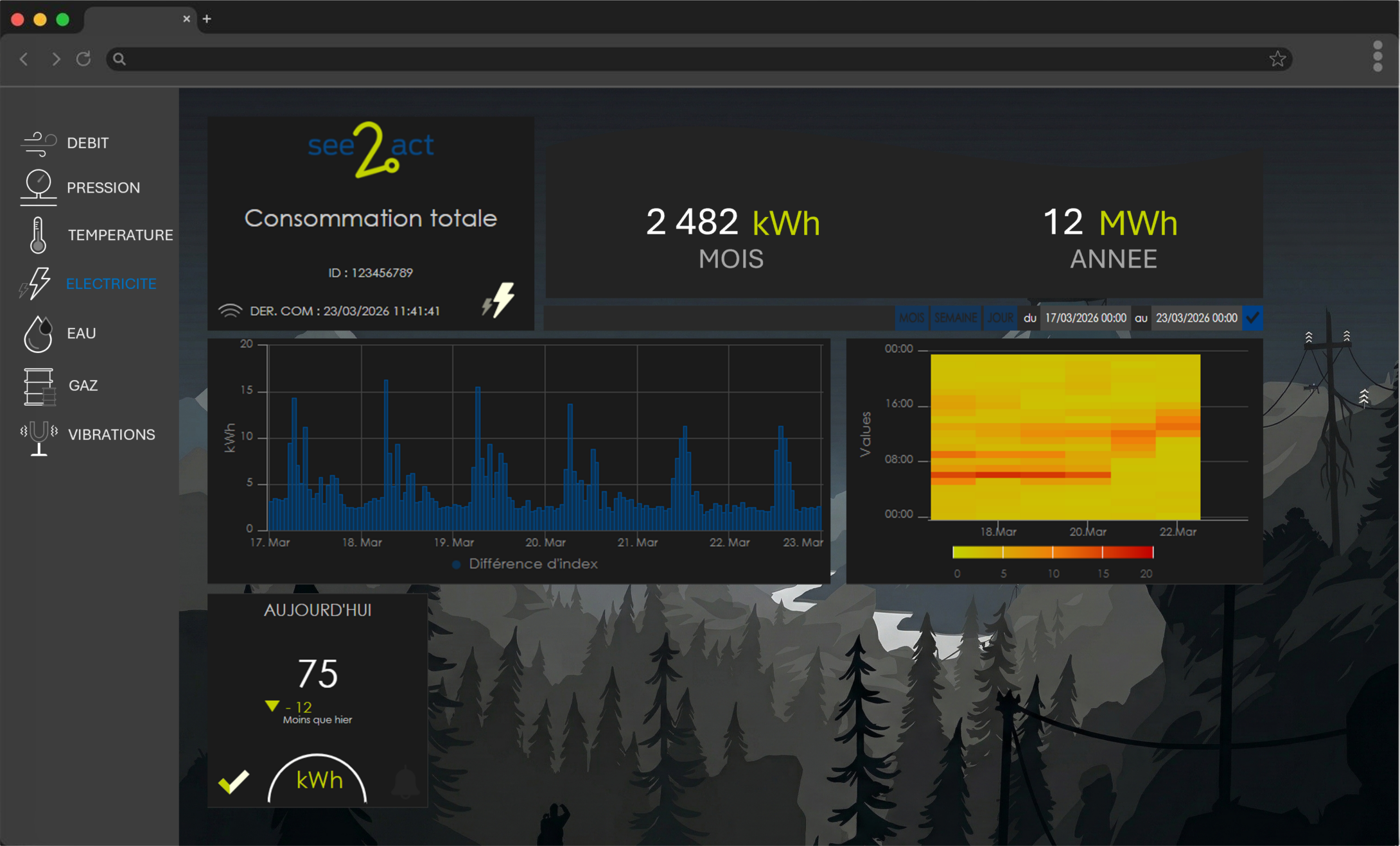Open the end date picker 23/03/2026

[x=1196, y=318]
